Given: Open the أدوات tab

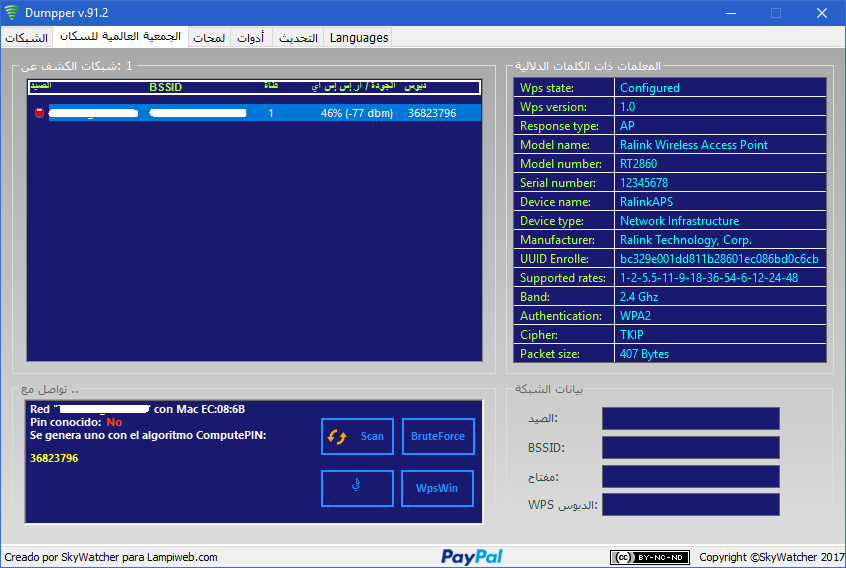Looking at the screenshot, I should click(x=251, y=38).
